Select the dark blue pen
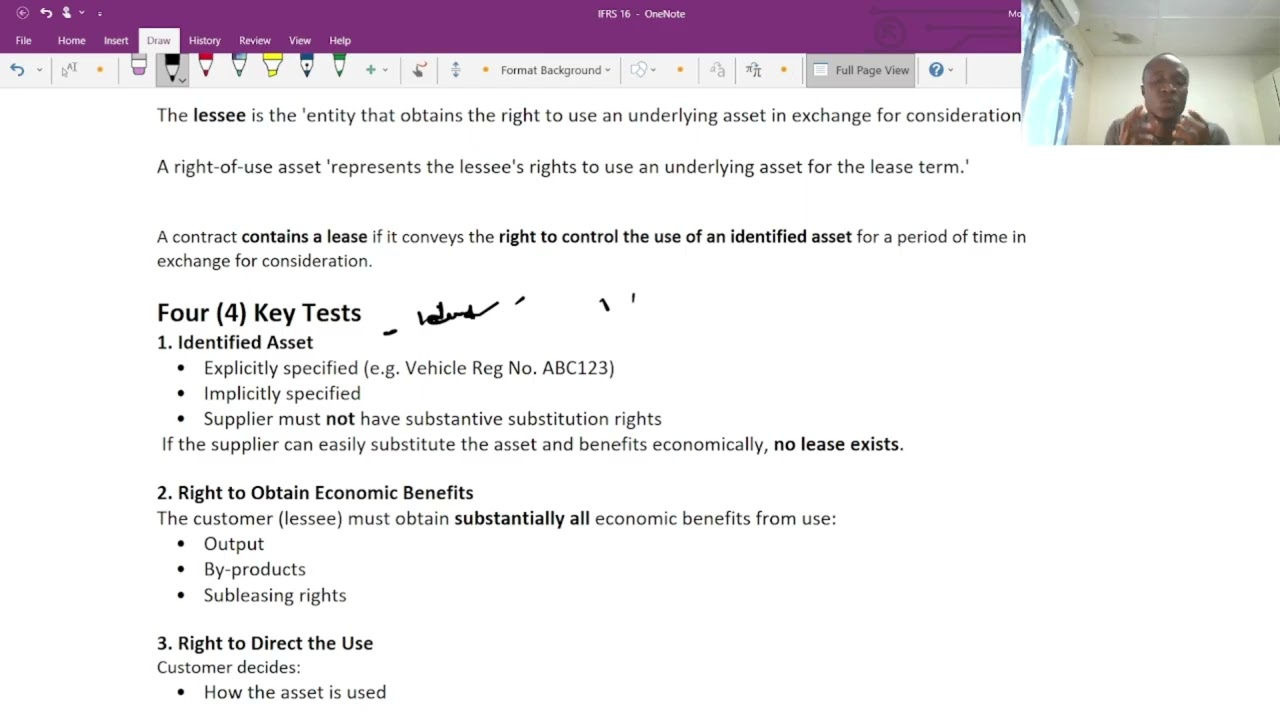1280x720 pixels. coord(306,67)
